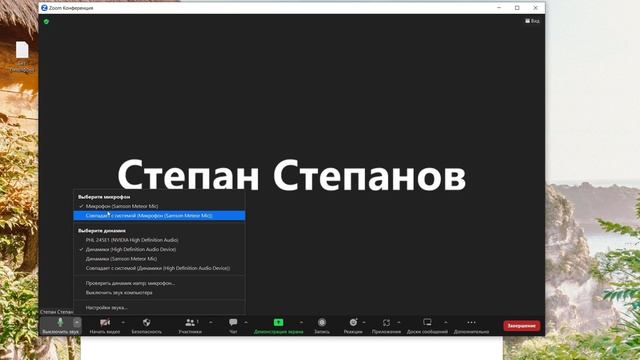The height and width of the screenshot is (360, 640).
Task: Select Микрофон (Samson Meteor Mic) microphone
Action: click(x=159, y=206)
